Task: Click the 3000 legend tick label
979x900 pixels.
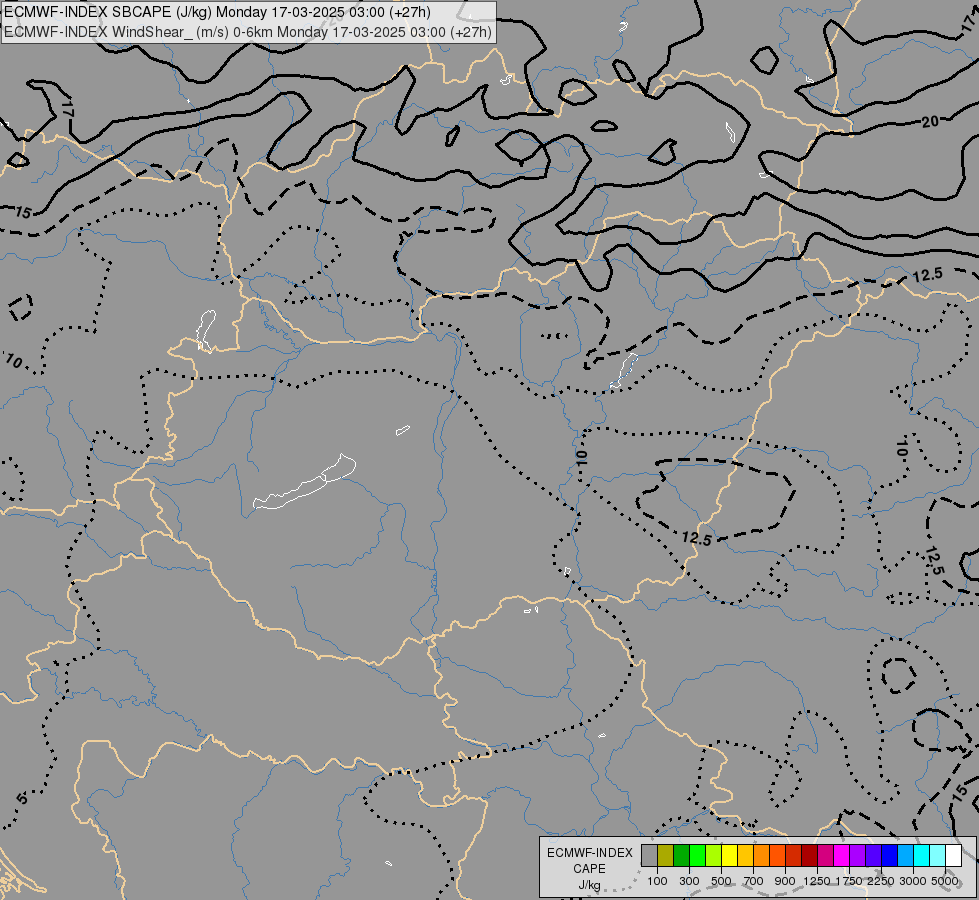Action: pyautogui.click(x=913, y=881)
